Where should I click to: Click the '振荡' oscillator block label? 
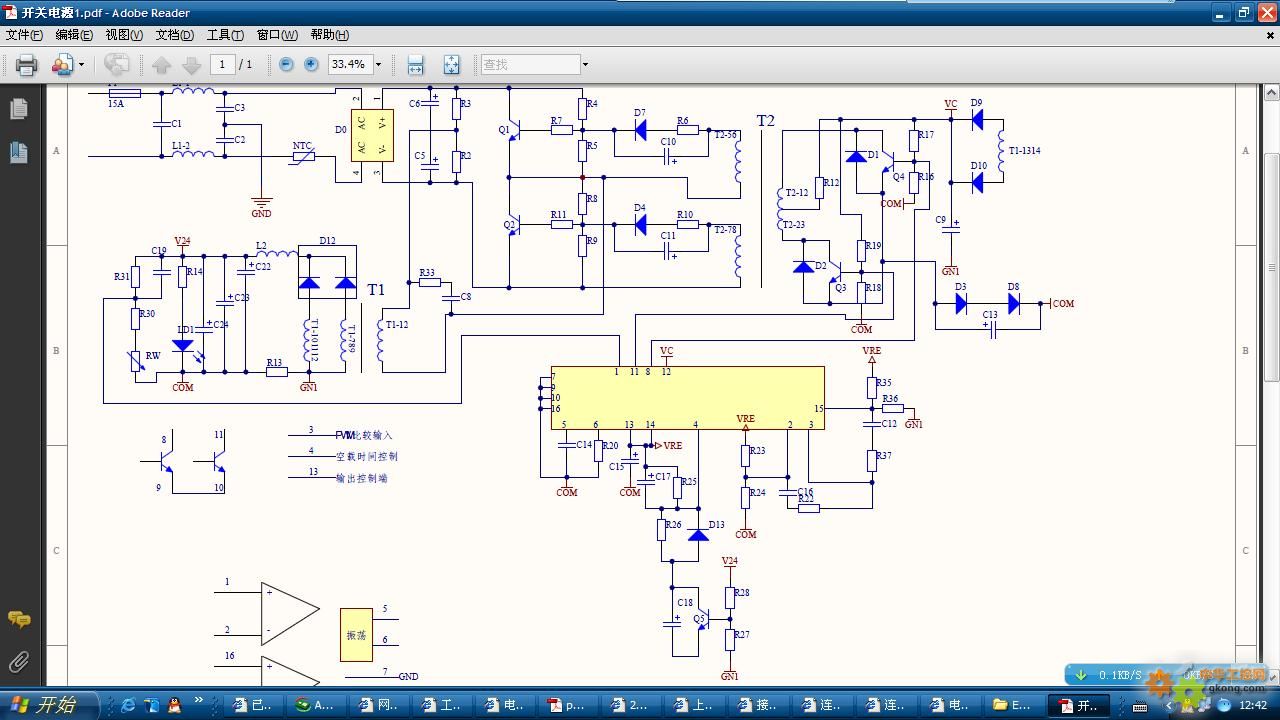click(356, 635)
